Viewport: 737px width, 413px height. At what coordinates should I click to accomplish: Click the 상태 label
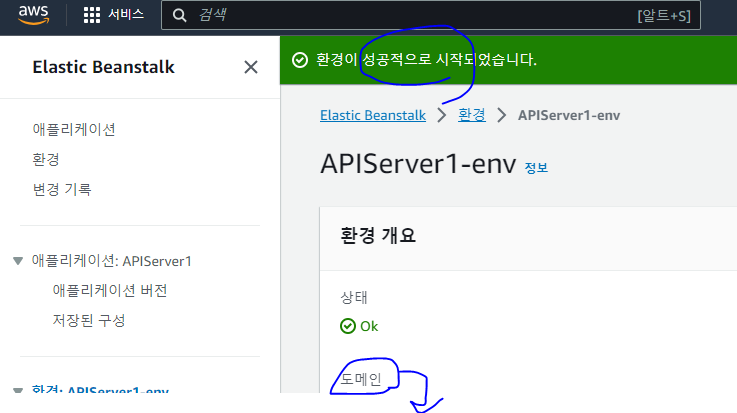353,297
